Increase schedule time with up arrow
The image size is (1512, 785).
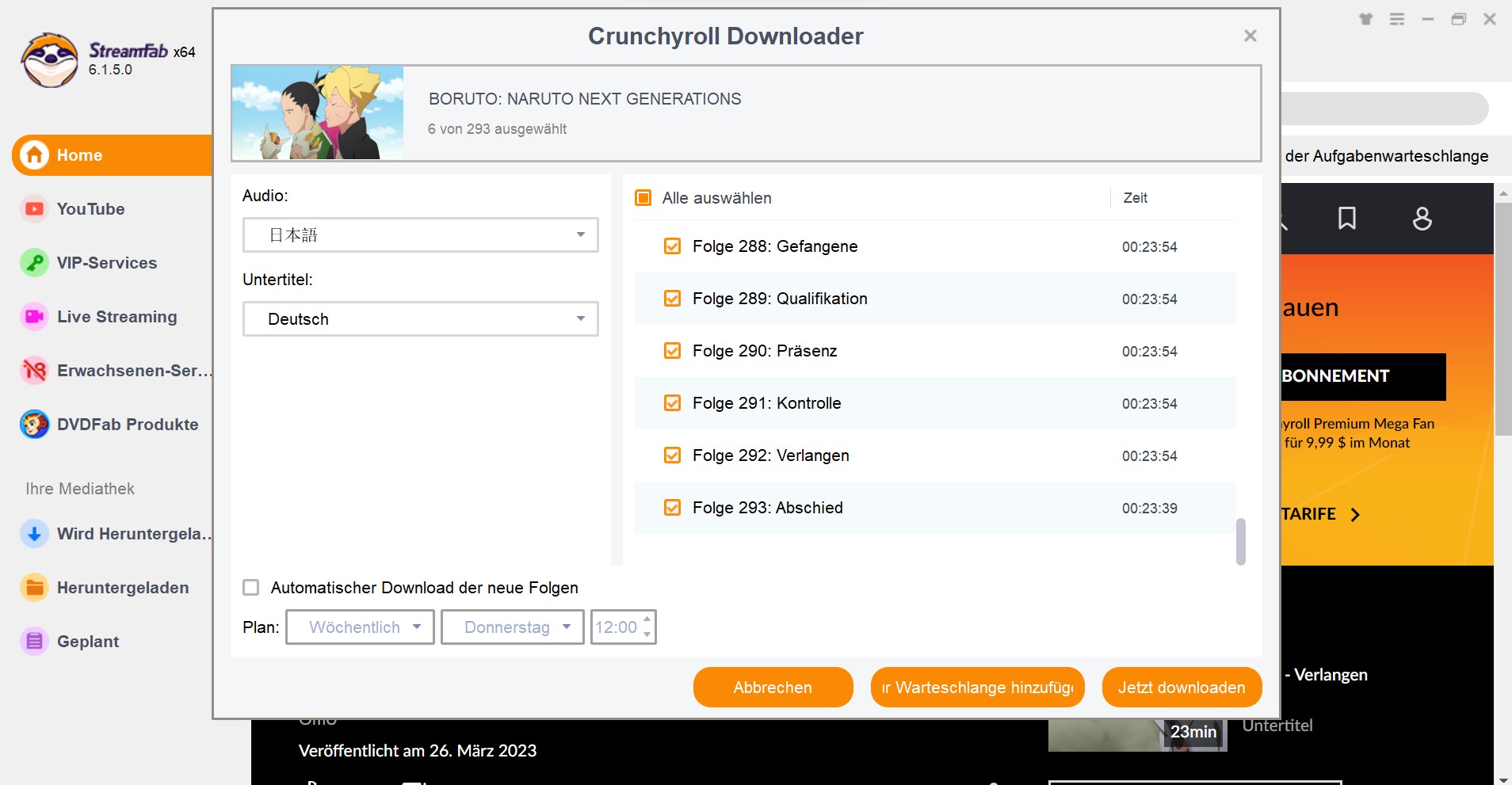pyautogui.click(x=647, y=619)
